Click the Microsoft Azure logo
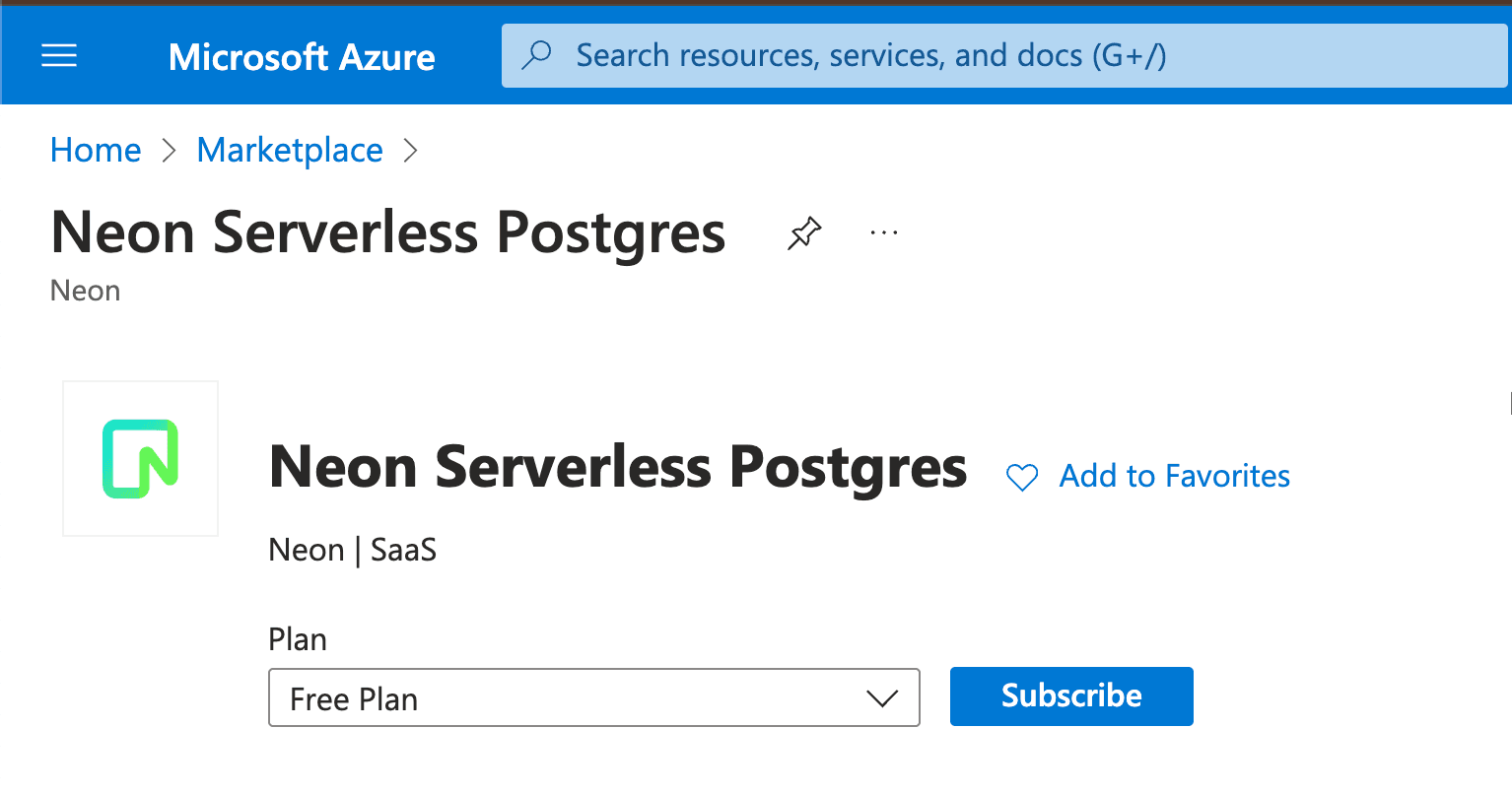The height and width of the screenshot is (794, 1512). (301, 57)
